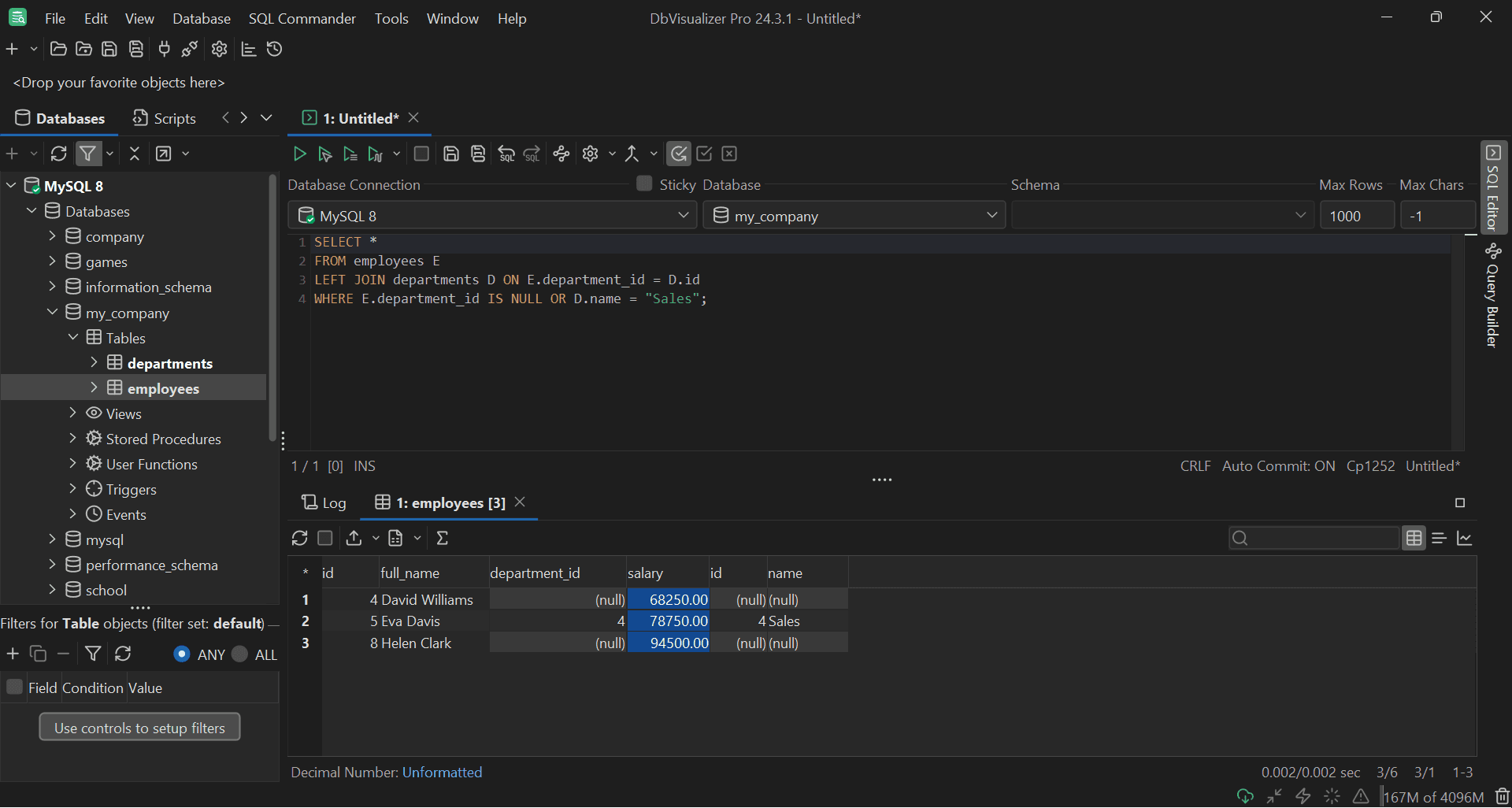Open the MySQL 8 connection dropdown
The image size is (1512, 808).
point(683,214)
